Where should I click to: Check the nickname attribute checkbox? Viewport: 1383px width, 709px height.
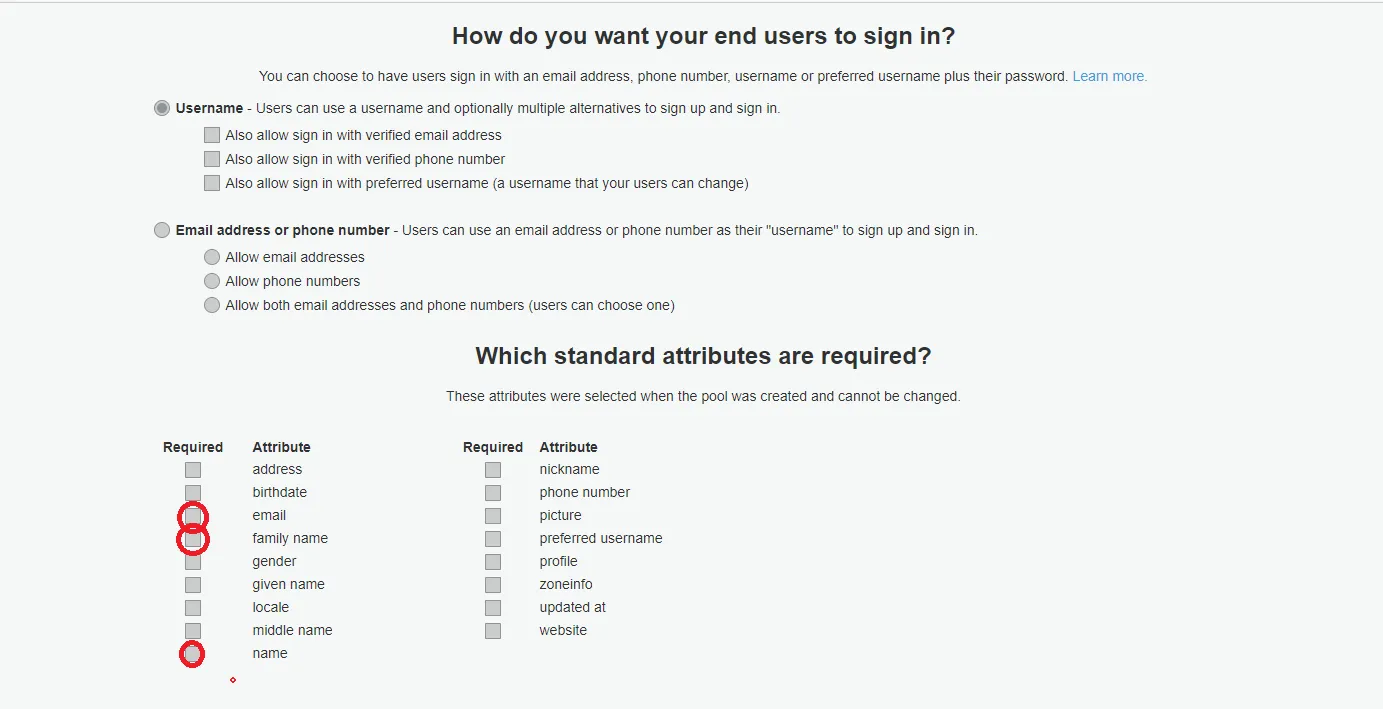(x=493, y=470)
